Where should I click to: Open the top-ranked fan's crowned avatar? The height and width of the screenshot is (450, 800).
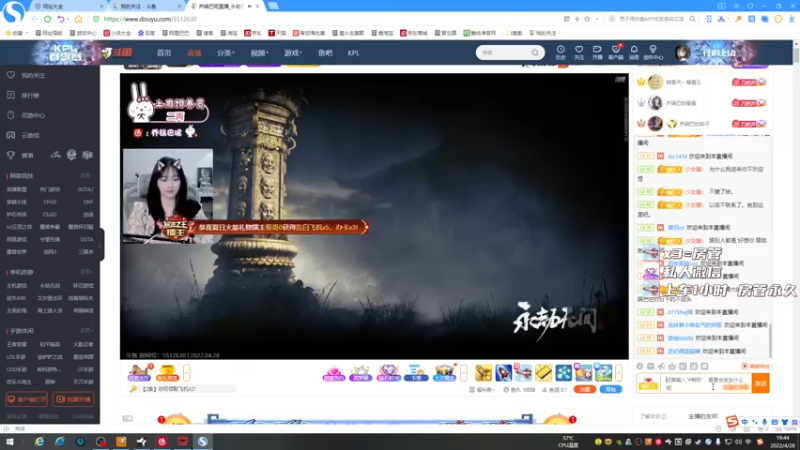click(655, 82)
